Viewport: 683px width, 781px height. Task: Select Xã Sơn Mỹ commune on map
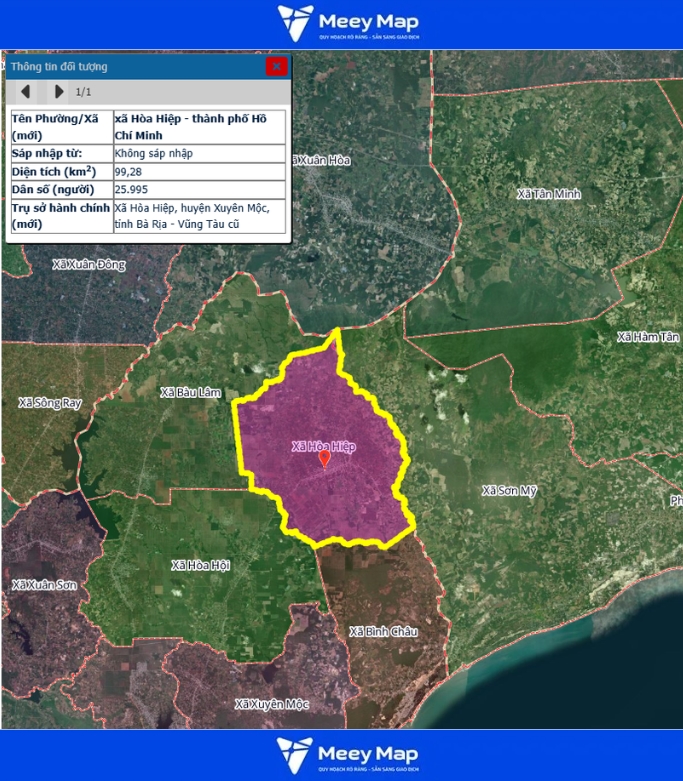click(x=509, y=490)
